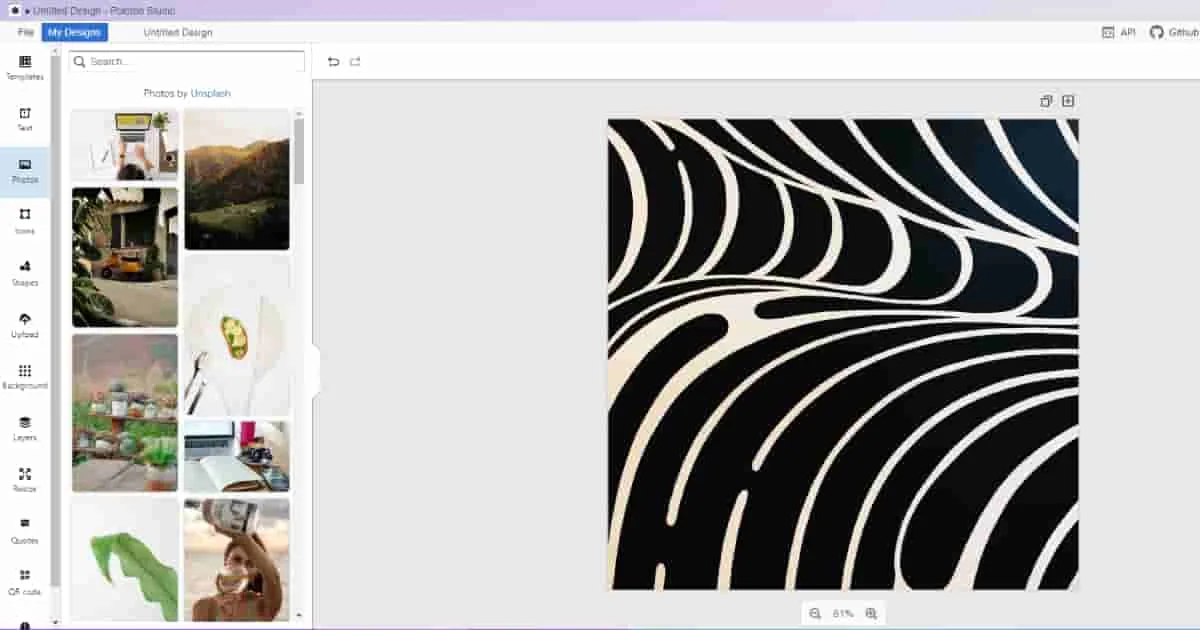Open the Quotes panel

coord(25,532)
